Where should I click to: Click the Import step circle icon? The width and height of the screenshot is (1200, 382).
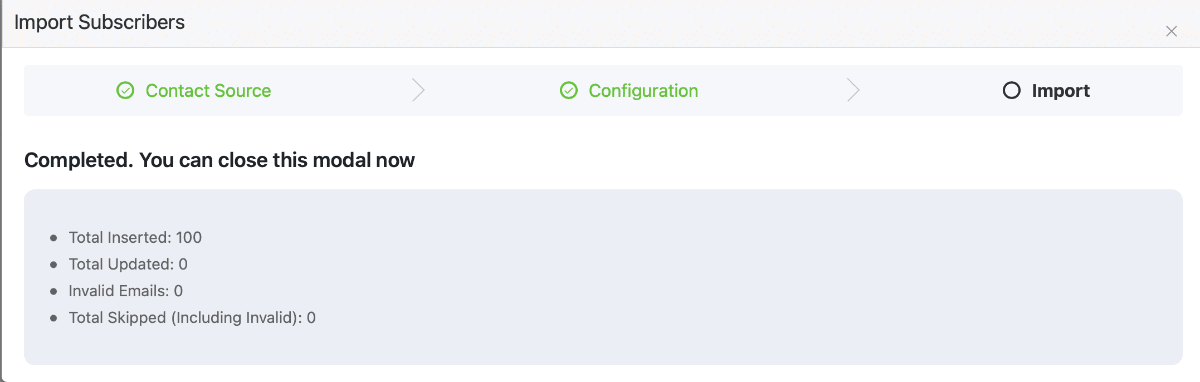pyautogui.click(x=1011, y=91)
